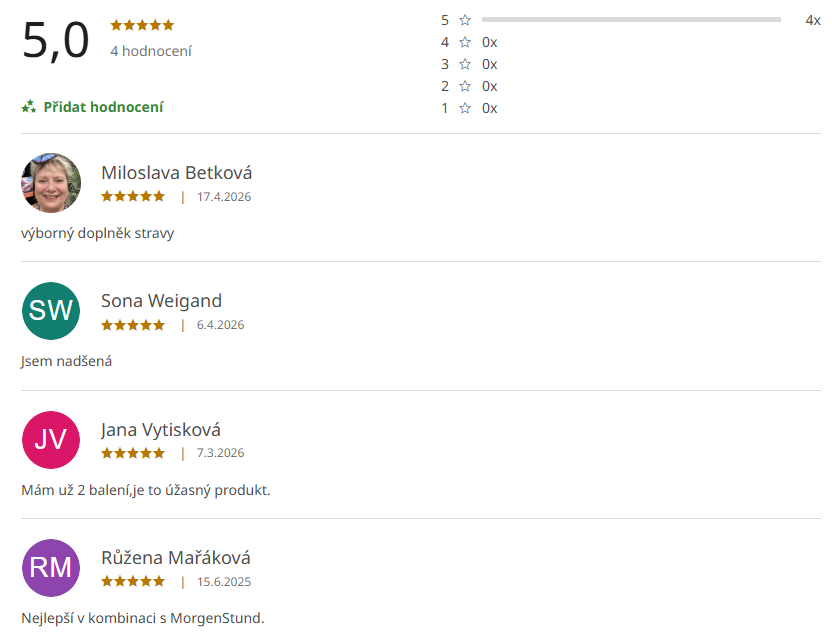Click the stars icon beside Přidat hodnocení
This screenshot has height=634, width=832.
(29, 107)
